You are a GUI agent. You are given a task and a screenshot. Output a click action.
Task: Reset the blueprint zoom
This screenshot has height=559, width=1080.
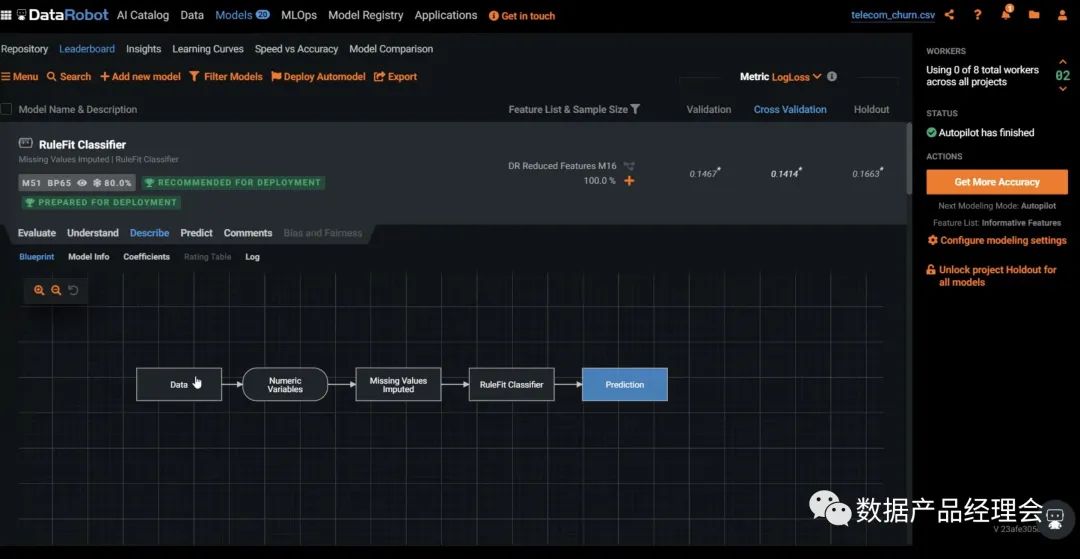pyautogui.click(x=73, y=291)
